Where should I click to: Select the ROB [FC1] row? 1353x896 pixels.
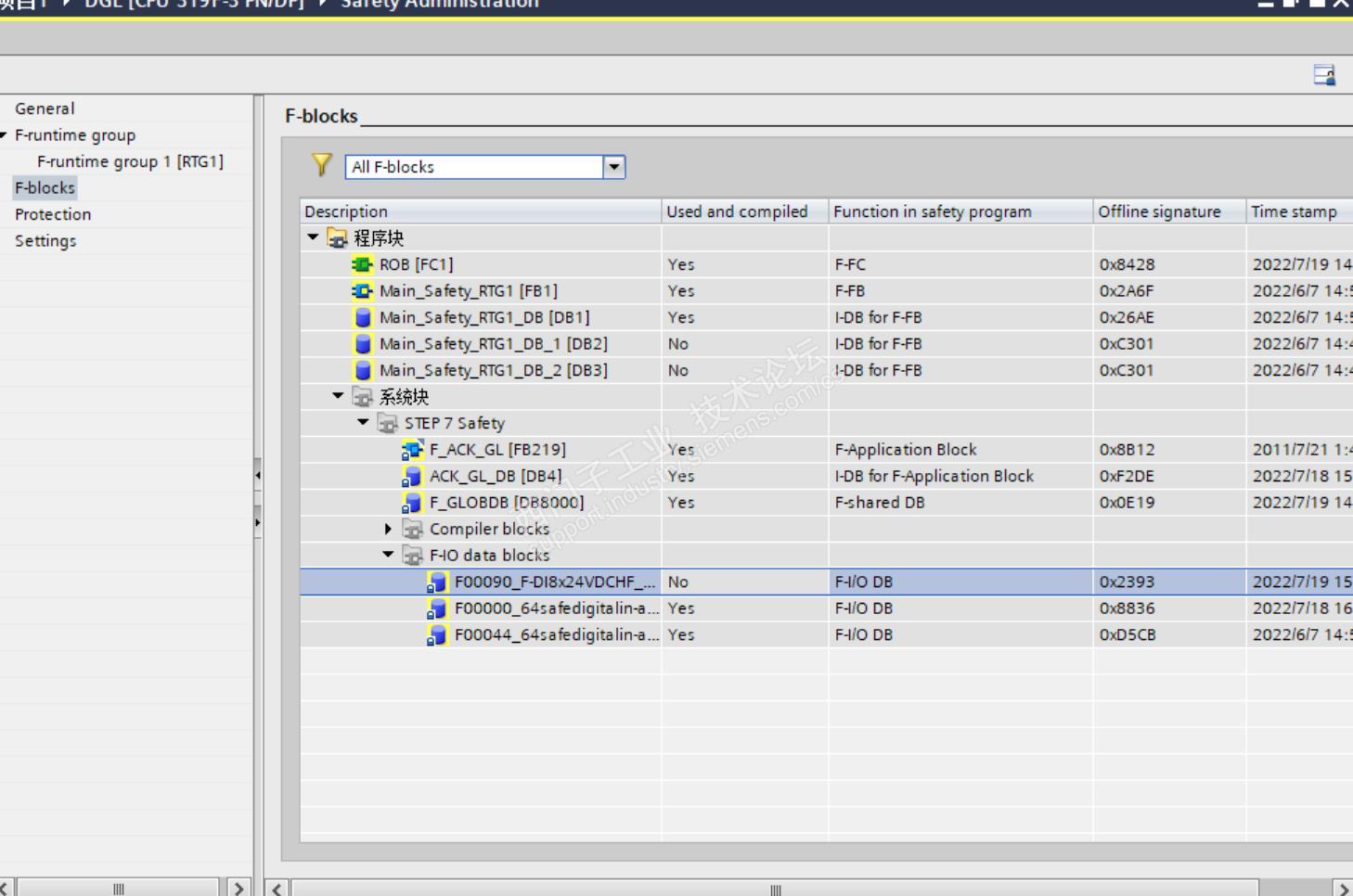click(x=827, y=264)
